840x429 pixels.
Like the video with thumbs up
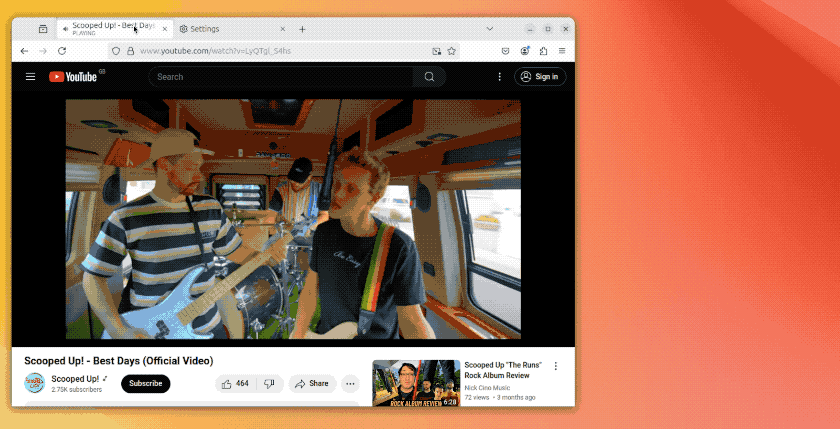click(235, 383)
